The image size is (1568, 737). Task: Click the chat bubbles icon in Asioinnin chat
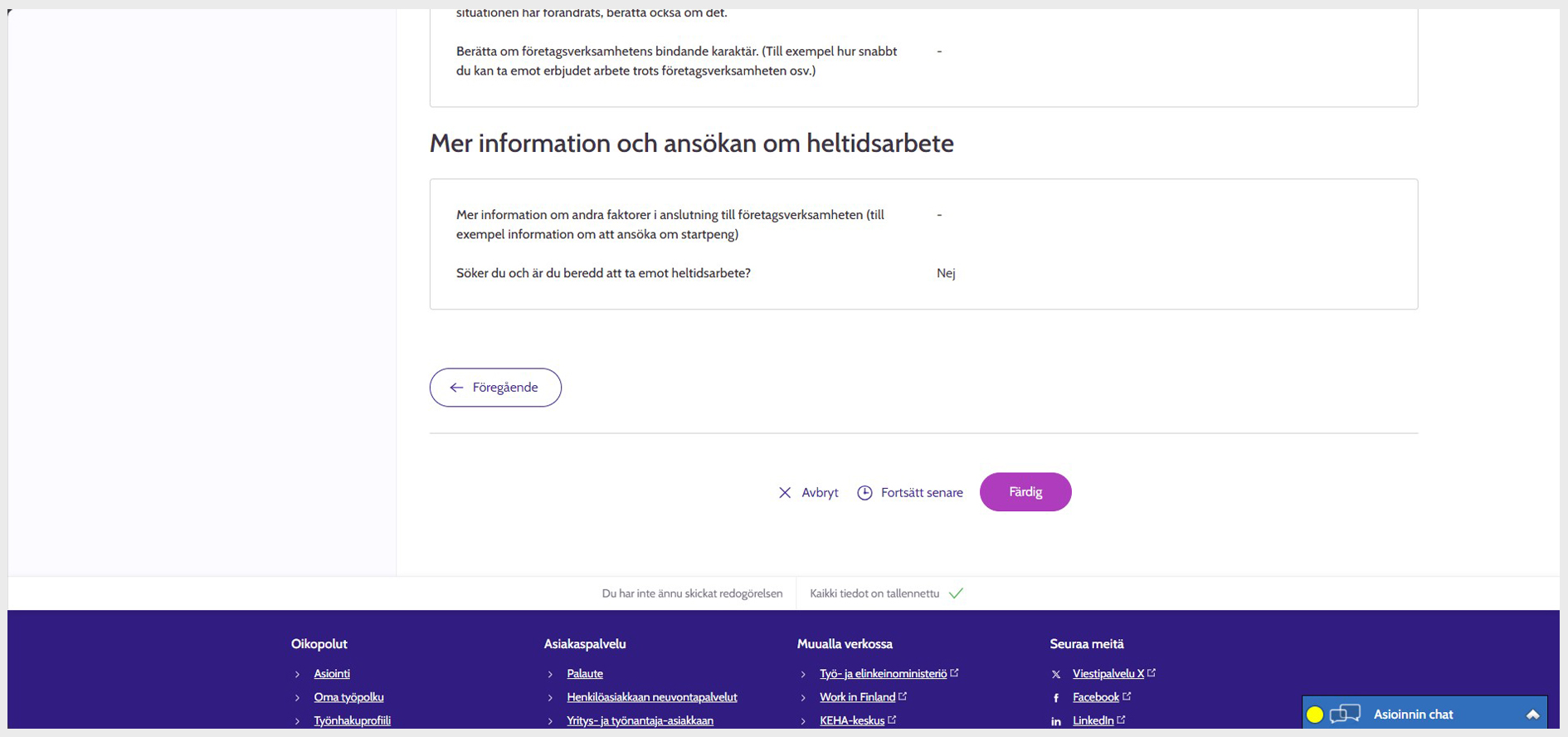click(1345, 715)
